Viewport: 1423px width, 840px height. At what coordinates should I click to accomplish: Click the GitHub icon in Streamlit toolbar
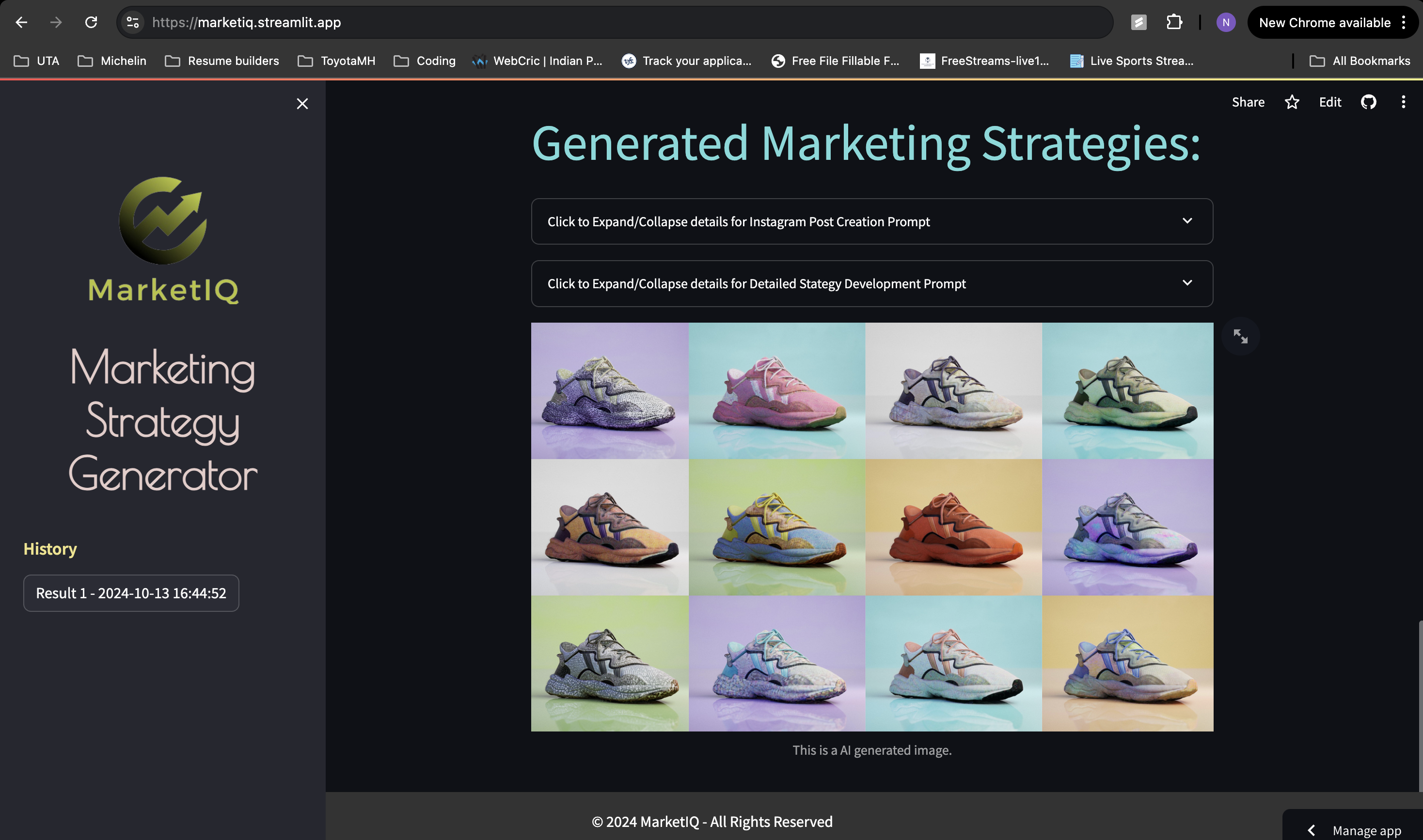[x=1368, y=102]
